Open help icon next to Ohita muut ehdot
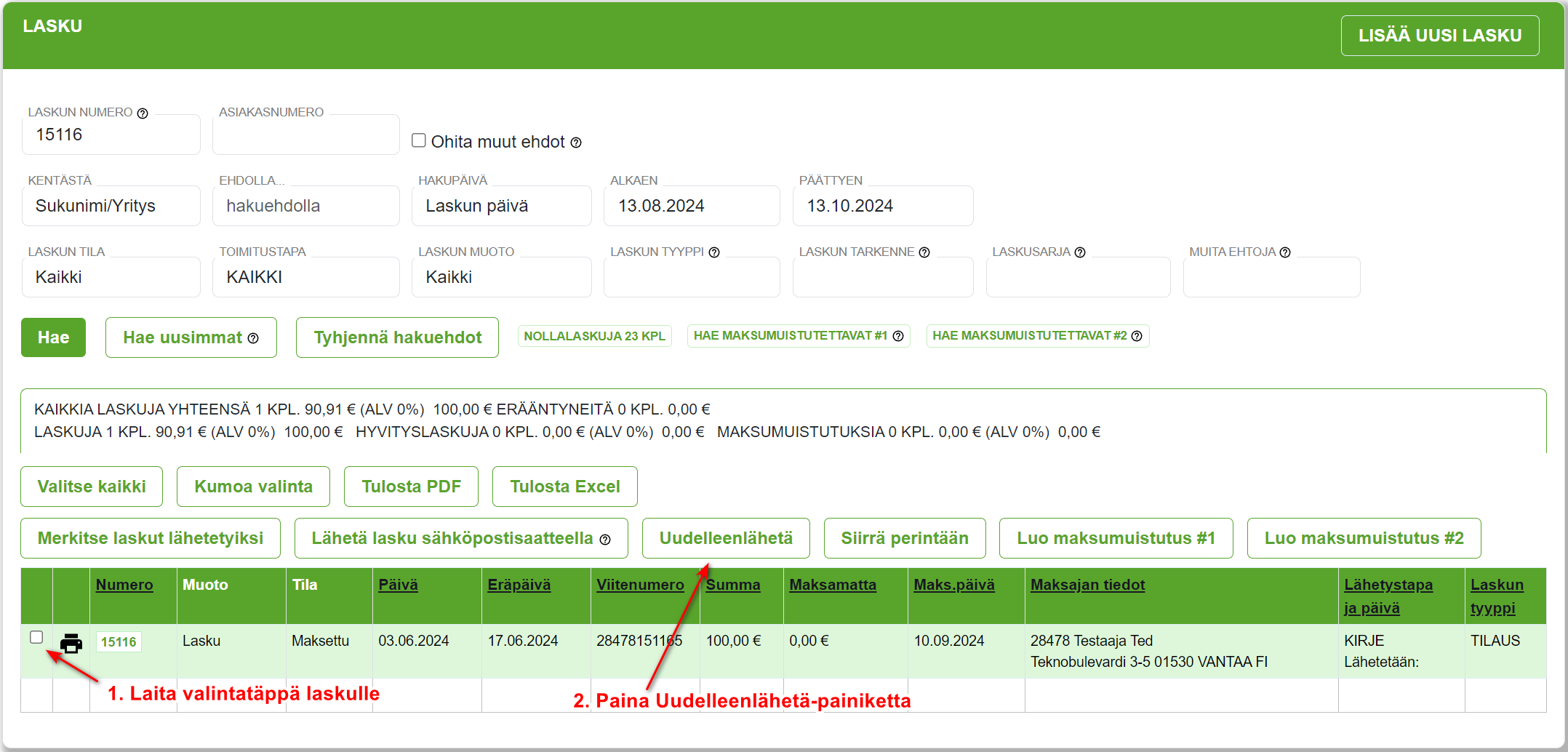The width and height of the screenshot is (1568, 752). click(576, 143)
